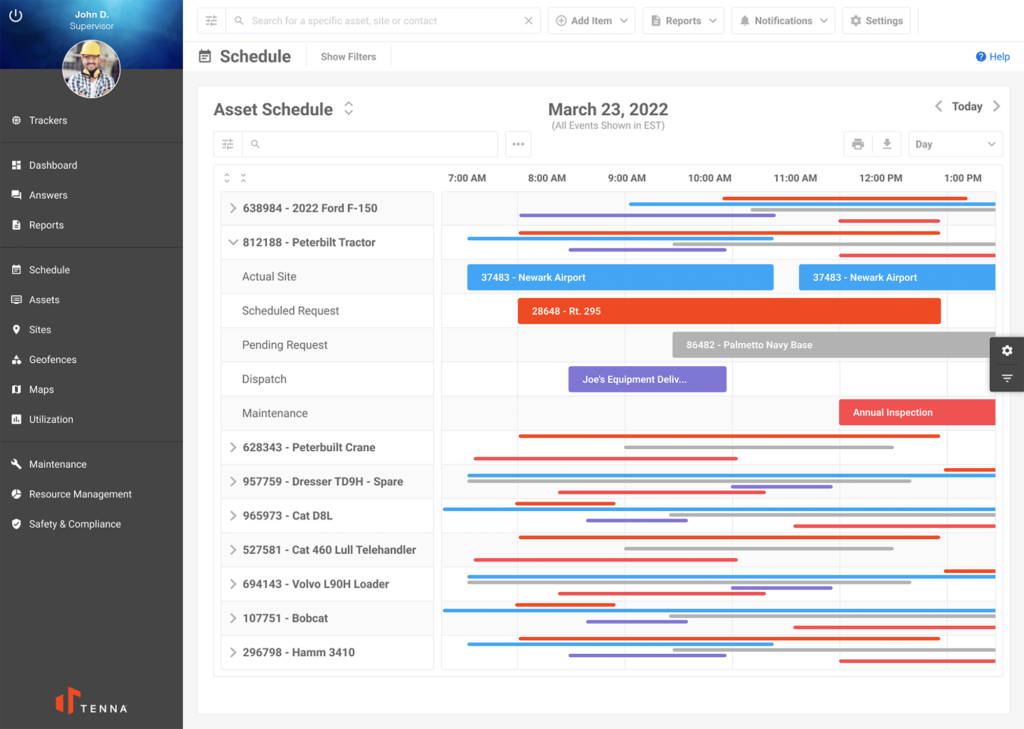Image resolution: width=1024 pixels, height=729 pixels.
Task: Open the Help link
Action: [993, 57]
